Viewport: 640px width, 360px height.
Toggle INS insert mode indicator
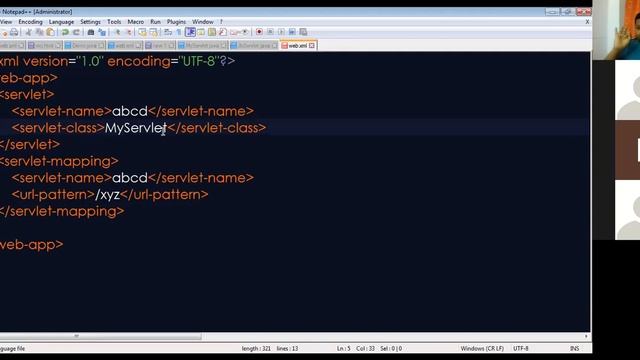coord(574,349)
